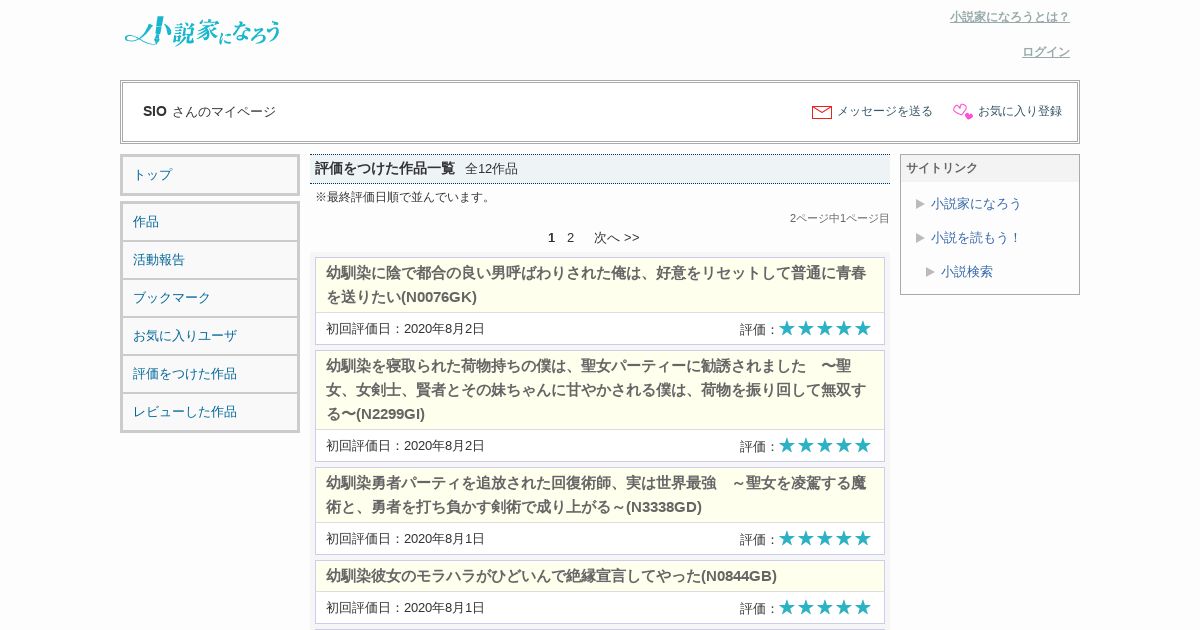The height and width of the screenshot is (630, 1200).
Task: Click the pink hearts favorite icon
Action: click(962, 112)
